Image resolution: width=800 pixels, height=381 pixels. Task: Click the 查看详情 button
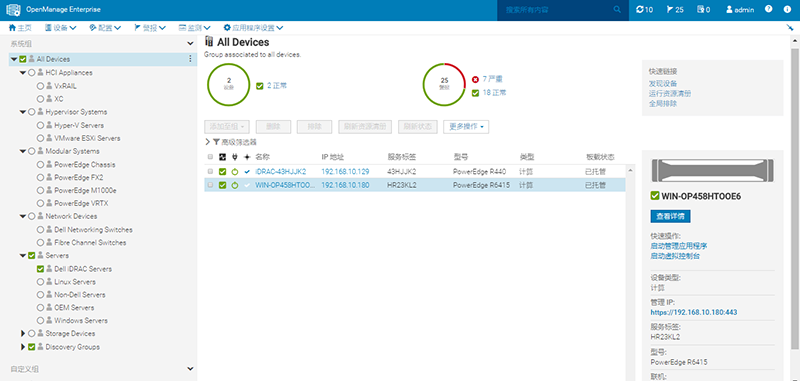[670, 216]
